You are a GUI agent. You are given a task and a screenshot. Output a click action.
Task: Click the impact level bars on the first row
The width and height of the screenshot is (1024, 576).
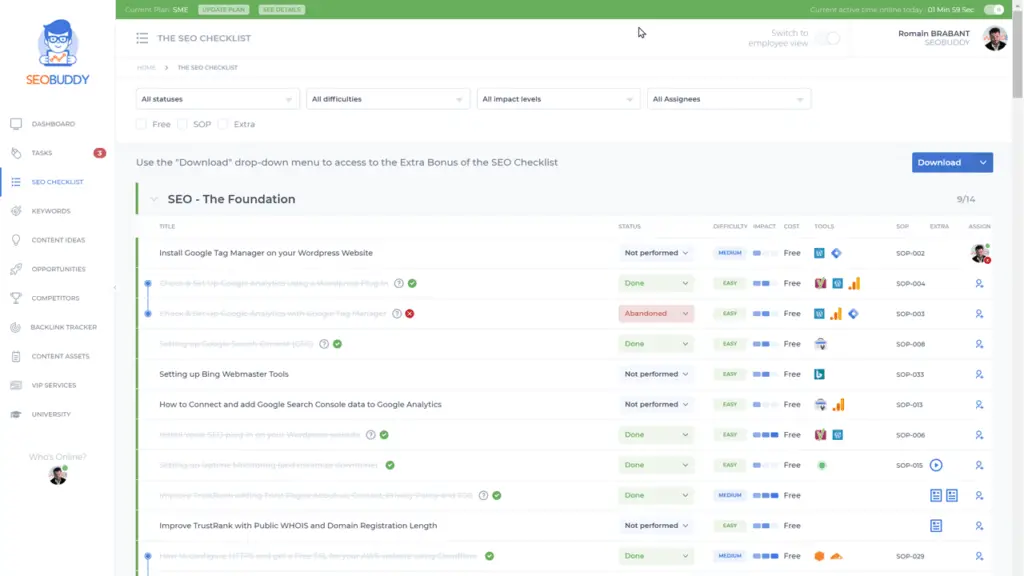pyautogui.click(x=764, y=253)
